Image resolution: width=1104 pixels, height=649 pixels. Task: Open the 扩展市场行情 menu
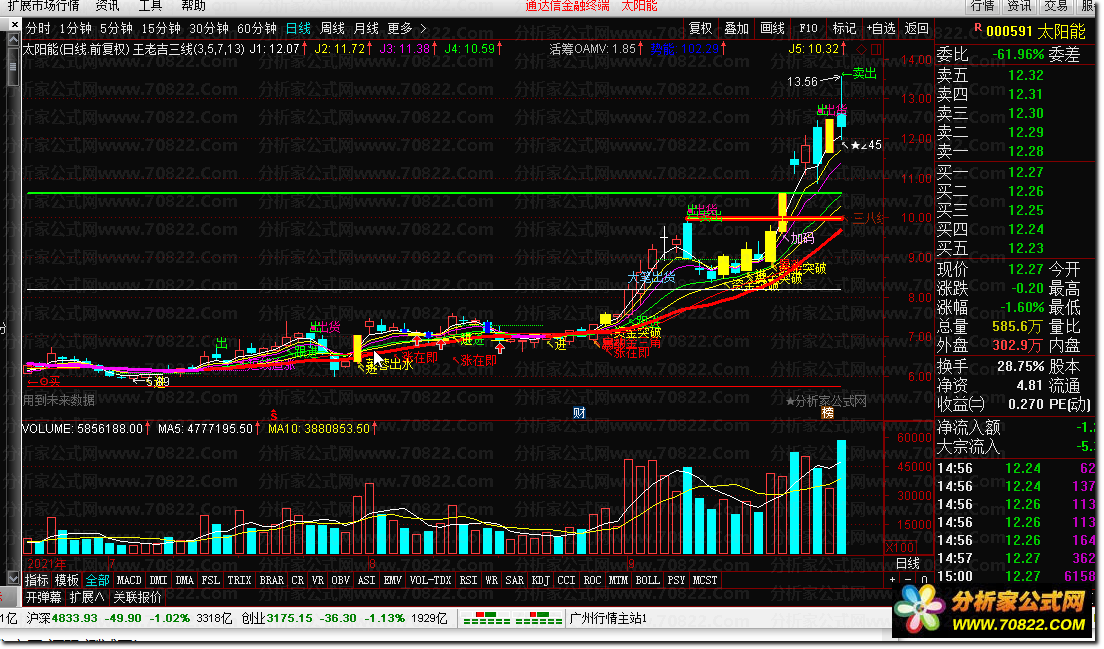44,6
